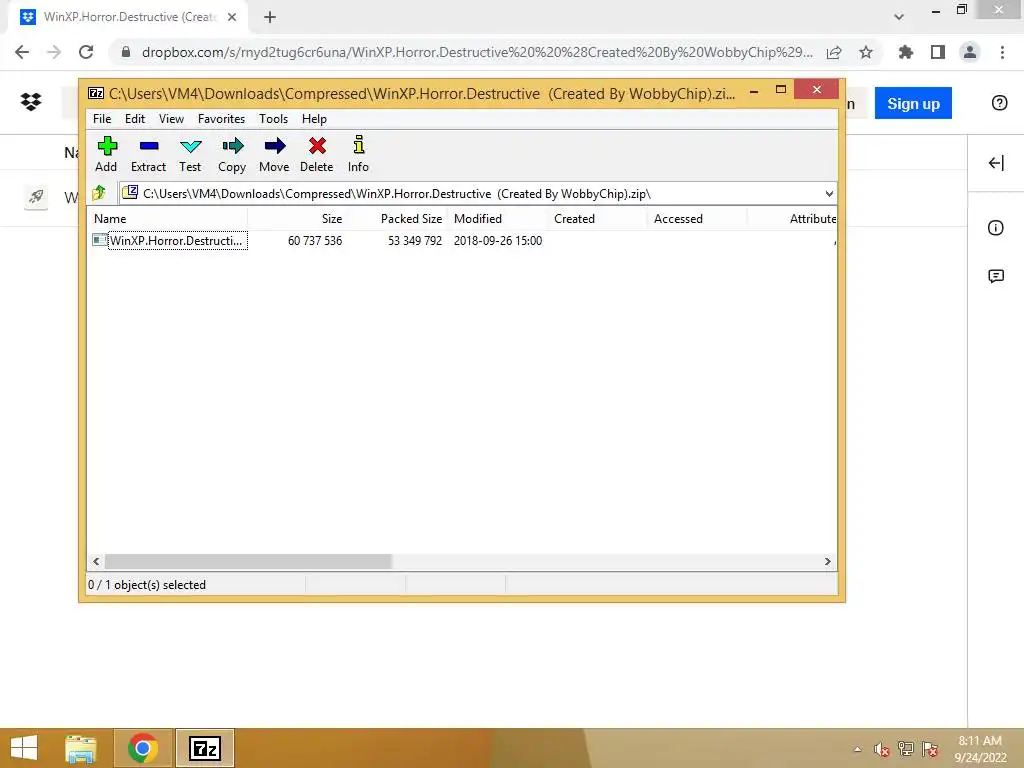Reload the Dropbox page
The height and width of the screenshot is (768, 1024).
coord(86,52)
